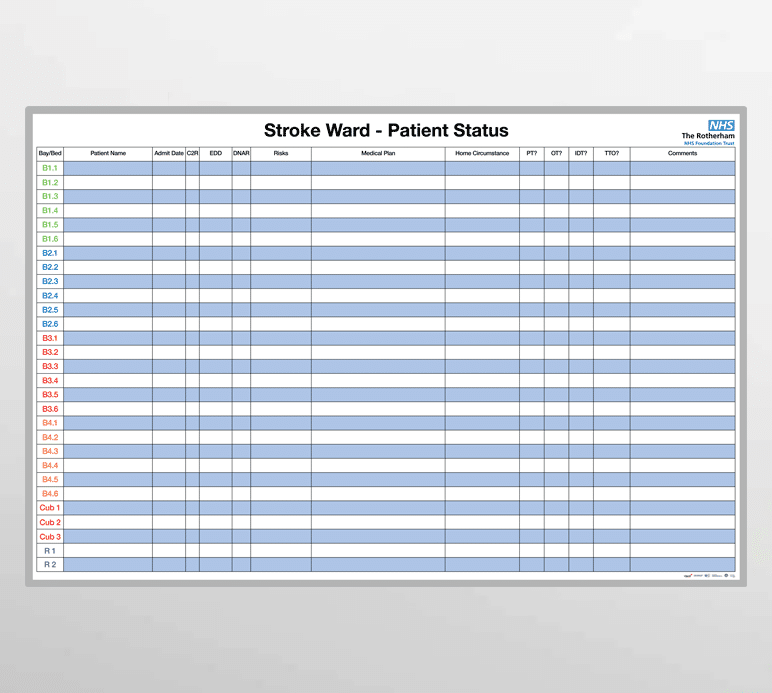Select the Patient Name column header
772x693 pixels.
pos(108,154)
